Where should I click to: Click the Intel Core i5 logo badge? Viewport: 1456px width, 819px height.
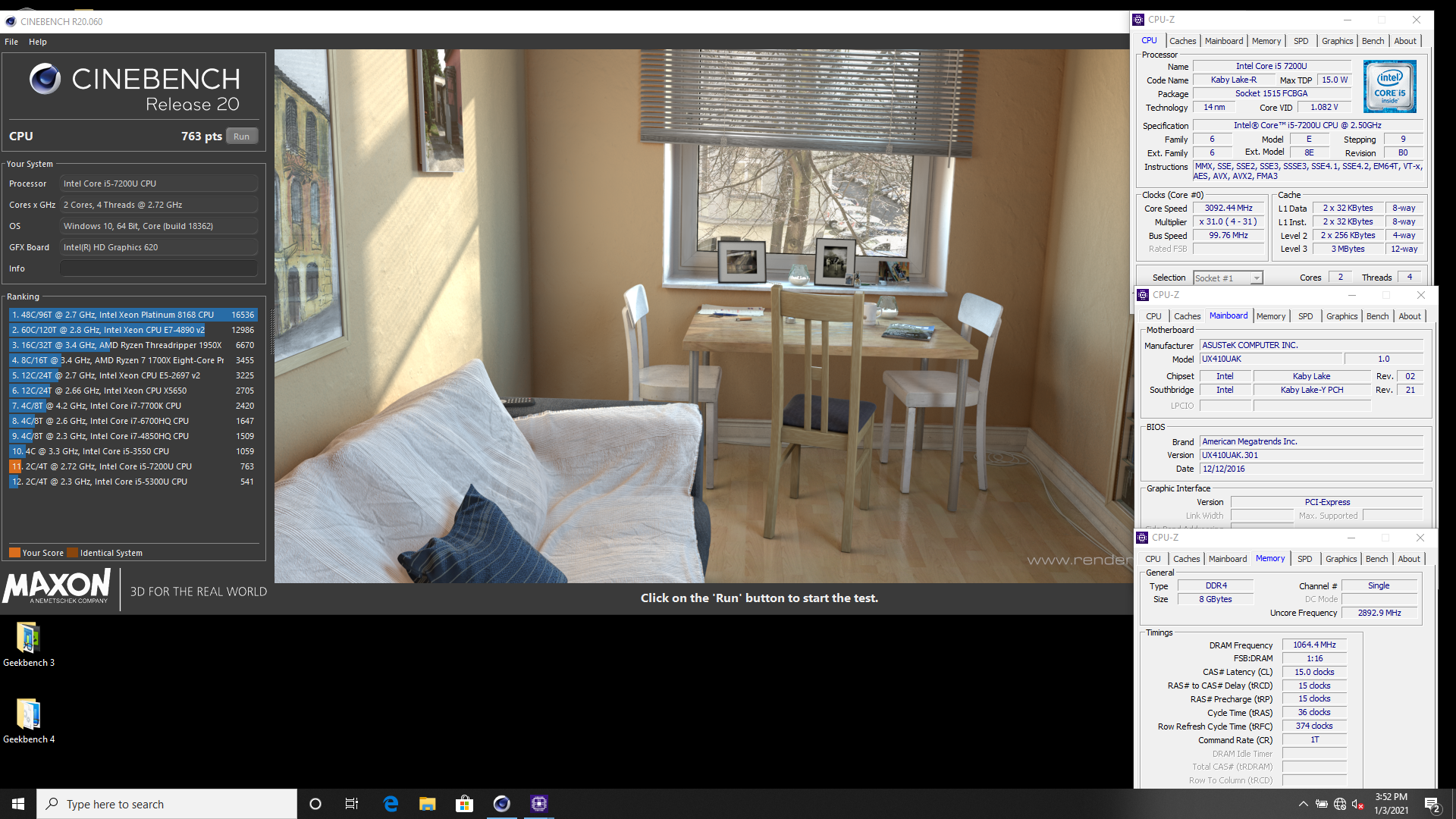(1389, 86)
